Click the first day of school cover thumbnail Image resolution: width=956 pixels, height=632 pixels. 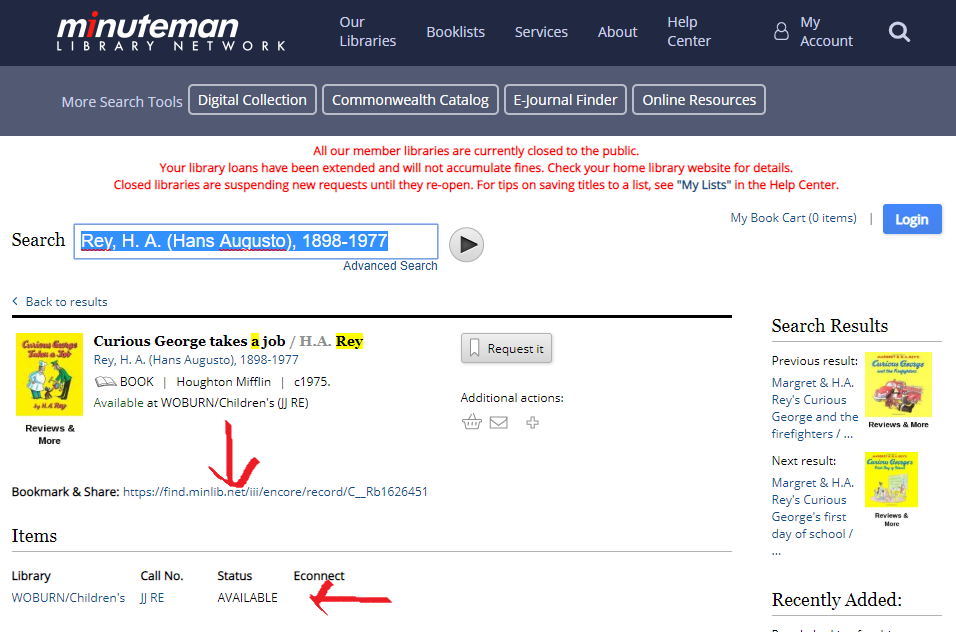(891, 480)
